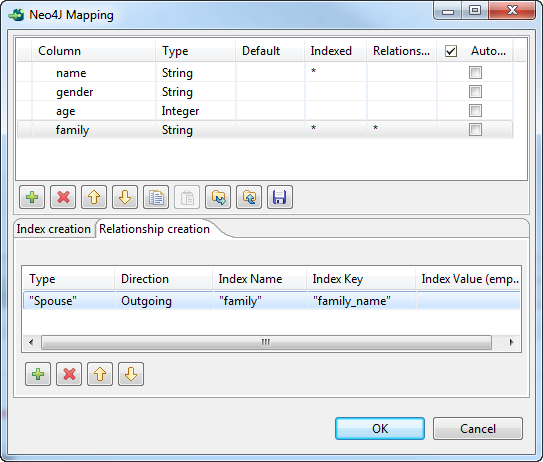
Task: Close the Neo4J Mapping window
Action: coord(512,10)
